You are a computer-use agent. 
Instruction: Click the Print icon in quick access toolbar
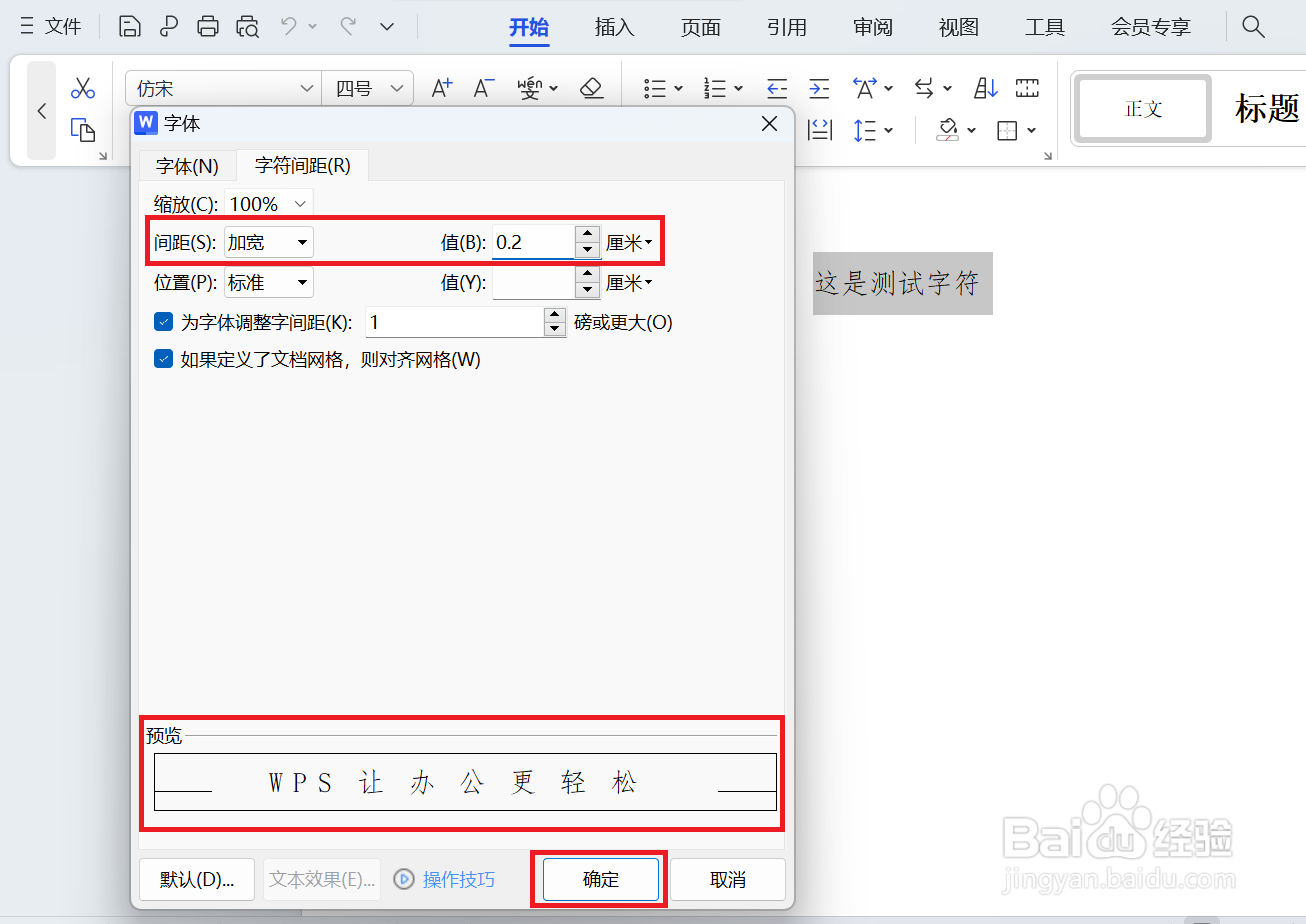point(207,27)
